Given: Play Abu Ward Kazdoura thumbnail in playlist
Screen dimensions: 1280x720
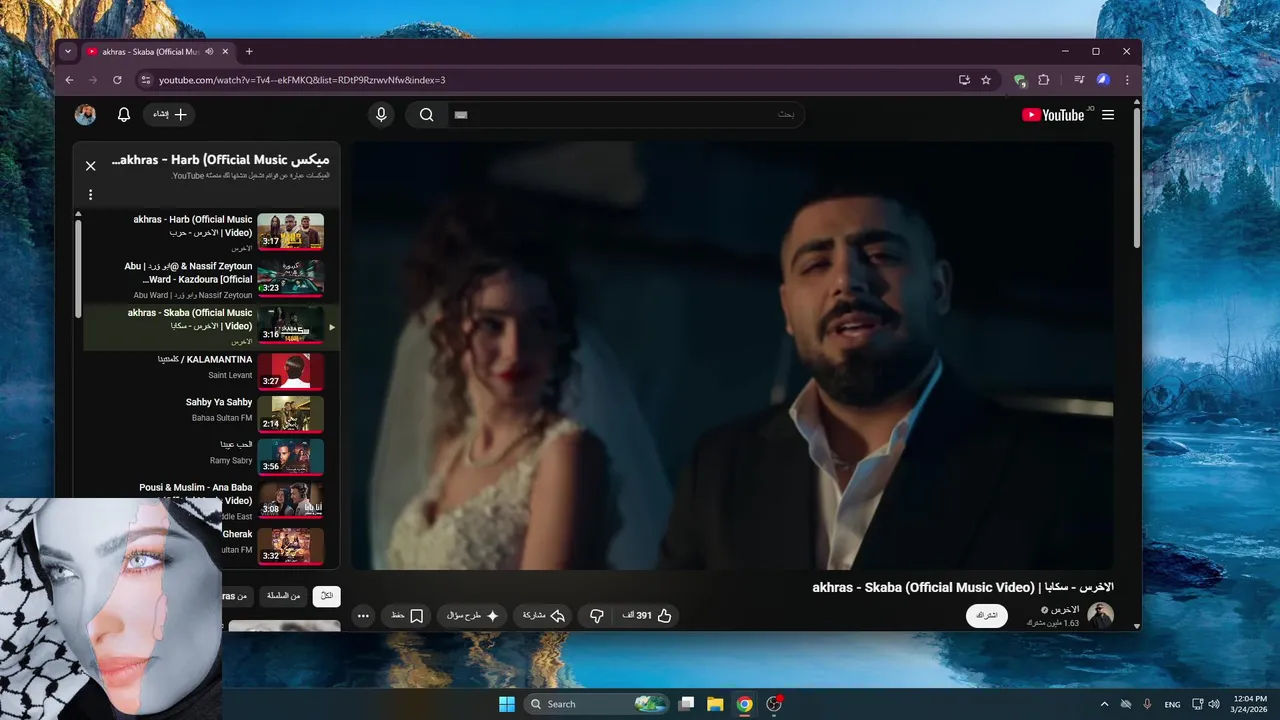Looking at the screenshot, I should (x=291, y=279).
